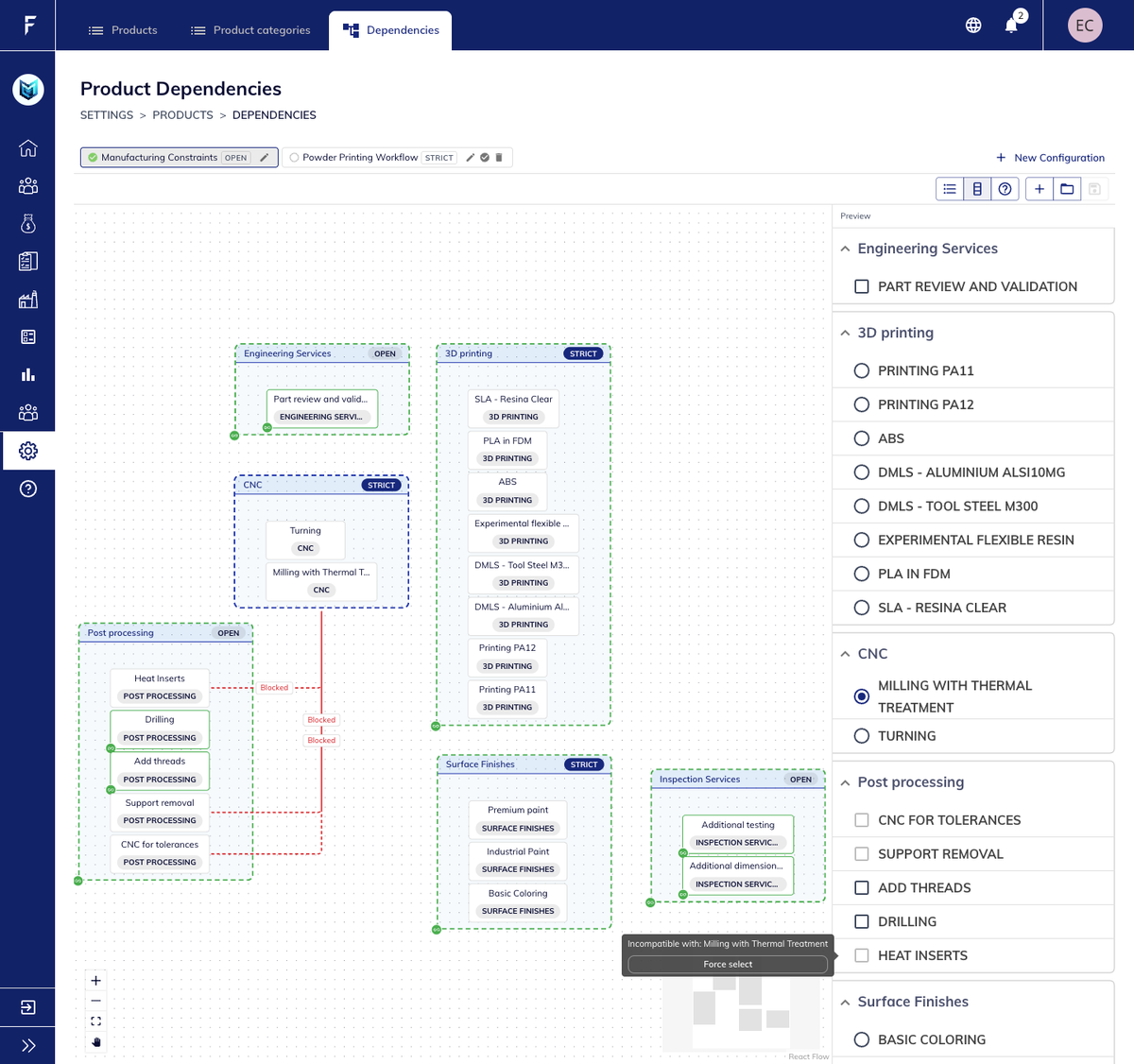Open the factory icon in sidebar
Viewport: 1134px width, 1064px height.
point(28,300)
